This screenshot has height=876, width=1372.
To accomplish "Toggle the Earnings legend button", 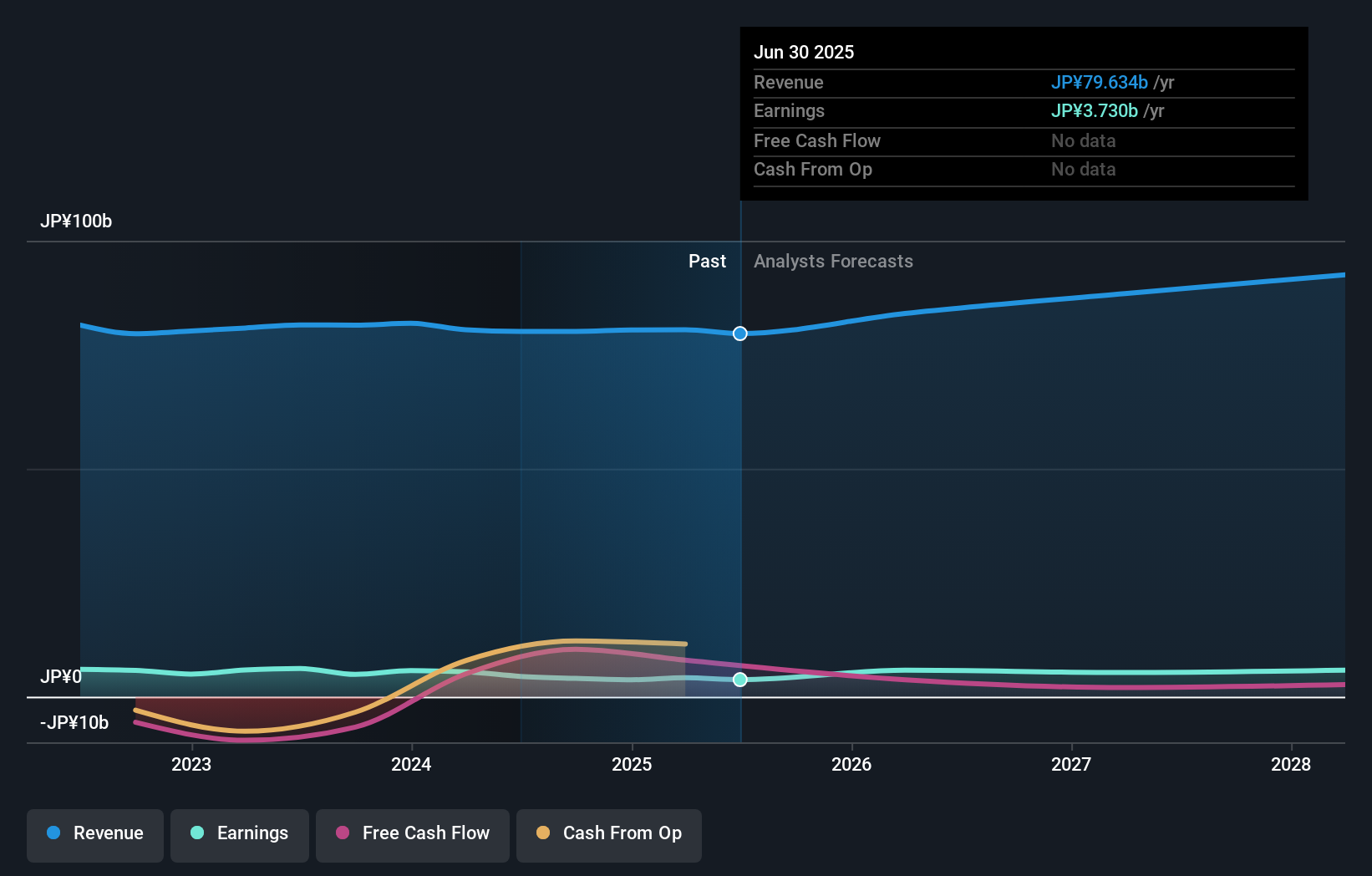I will coord(240,835).
